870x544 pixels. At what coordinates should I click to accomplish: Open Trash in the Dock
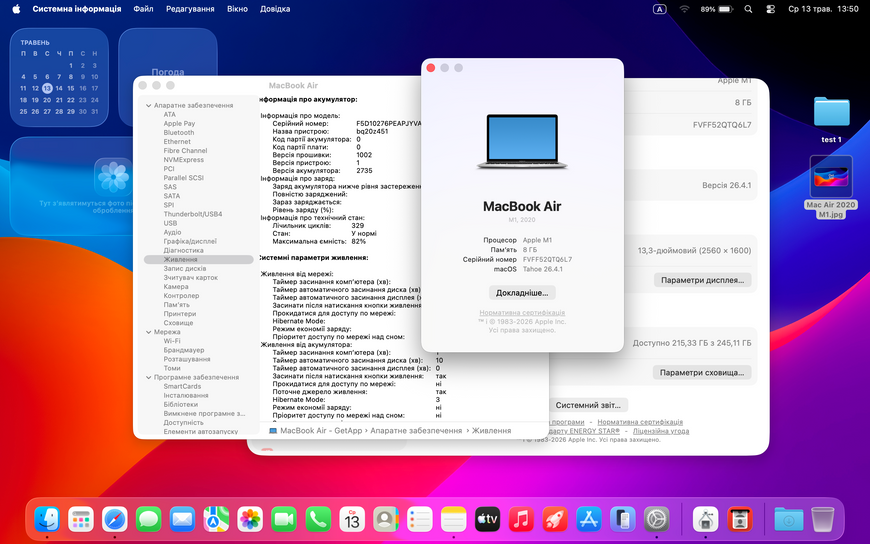coord(822,520)
